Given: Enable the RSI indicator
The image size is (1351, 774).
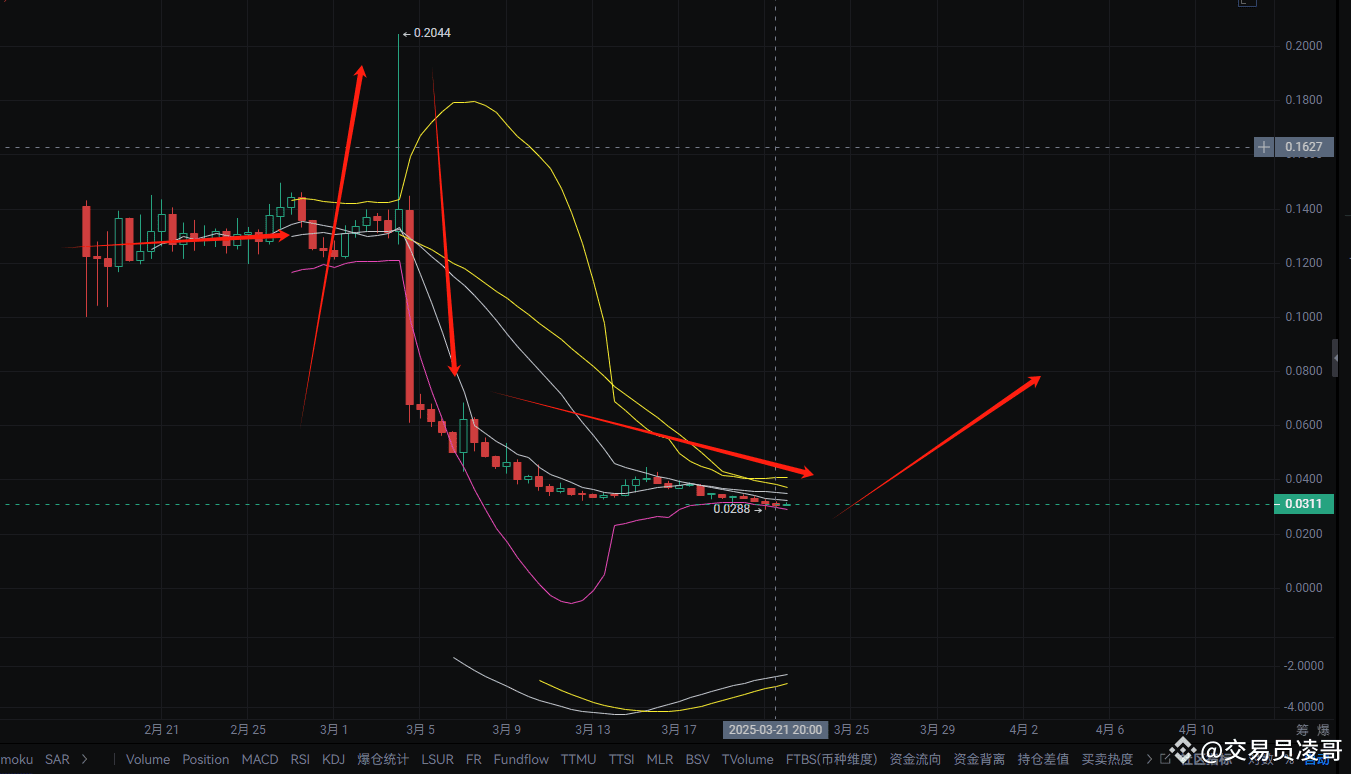Looking at the screenshot, I should tap(300, 759).
